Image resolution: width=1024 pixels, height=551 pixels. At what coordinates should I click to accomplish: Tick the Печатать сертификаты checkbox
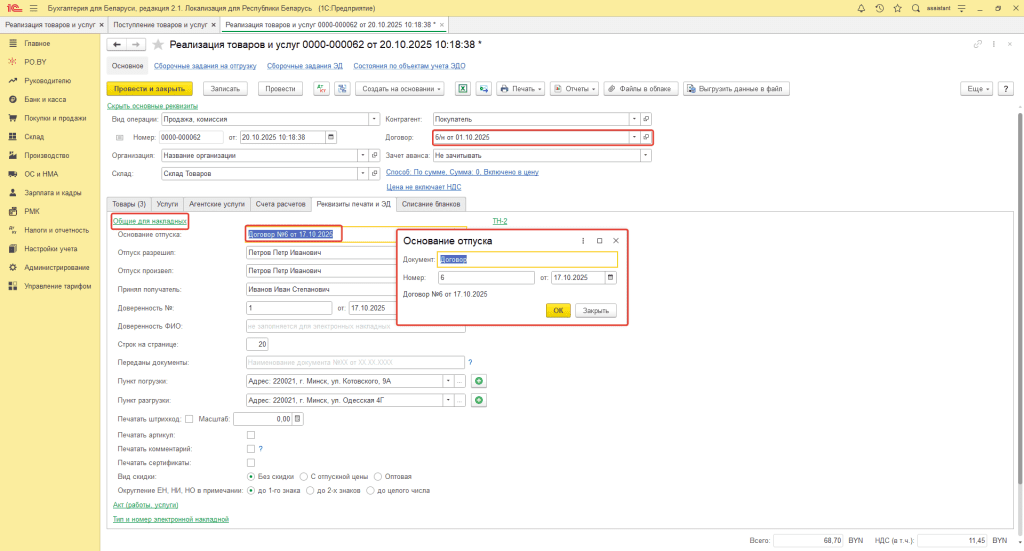coord(250,463)
